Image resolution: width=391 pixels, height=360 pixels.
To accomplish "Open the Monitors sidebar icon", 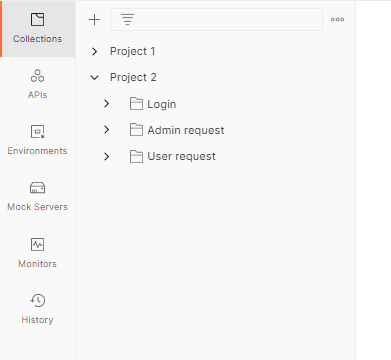I will pos(37,244).
